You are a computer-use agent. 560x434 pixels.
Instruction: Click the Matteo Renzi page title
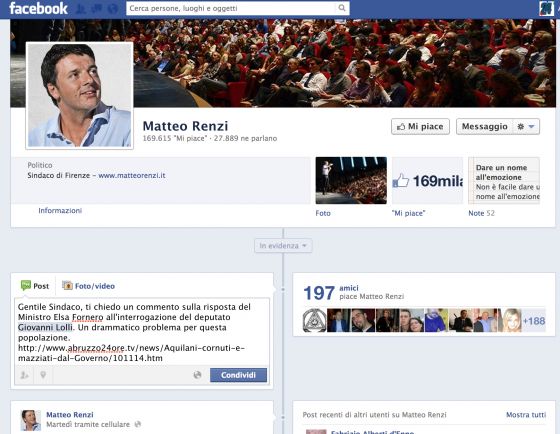(185, 126)
